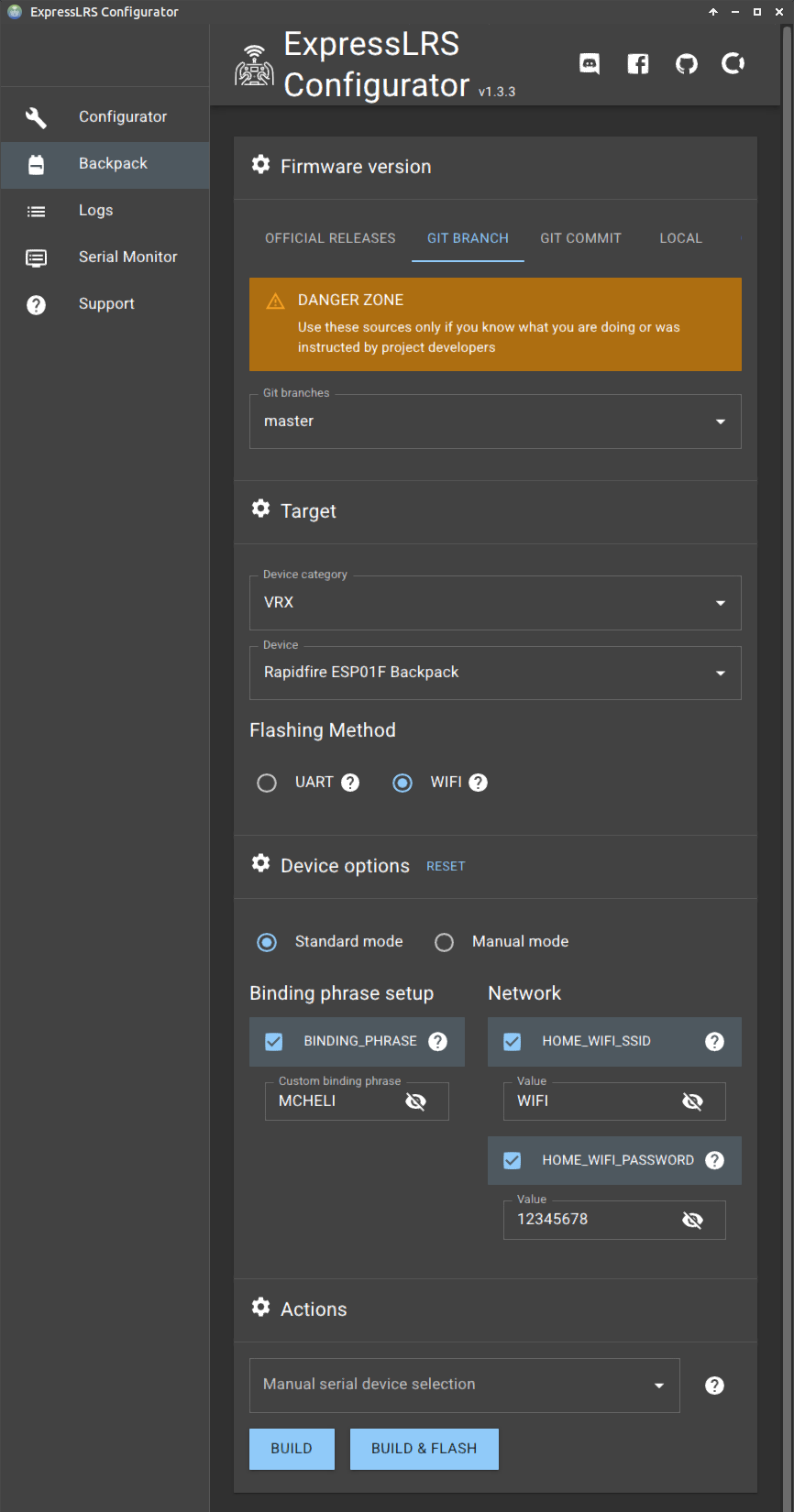The image size is (794, 1512).
Task: Open the GitHub repository icon
Action: [x=686, y=63]
